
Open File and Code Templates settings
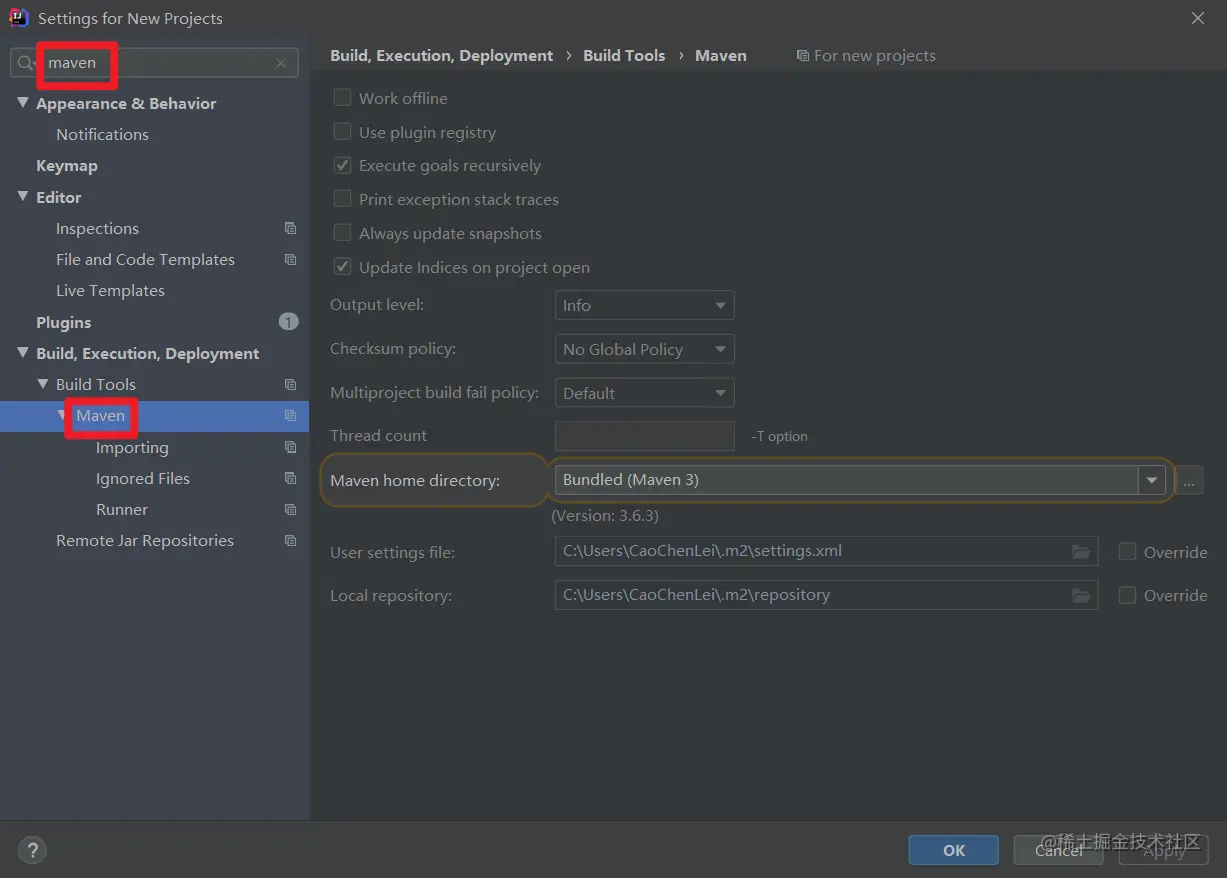(145, 260)
